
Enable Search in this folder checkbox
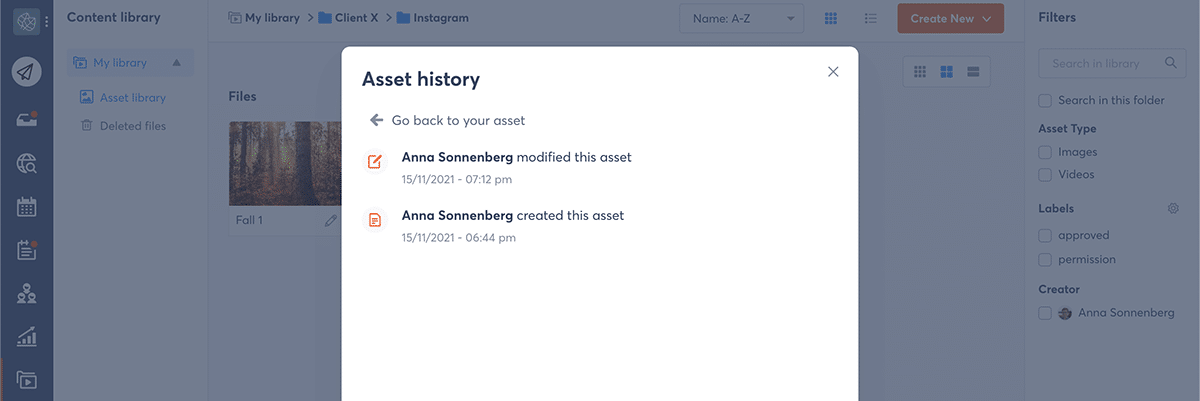point(1045,100)
